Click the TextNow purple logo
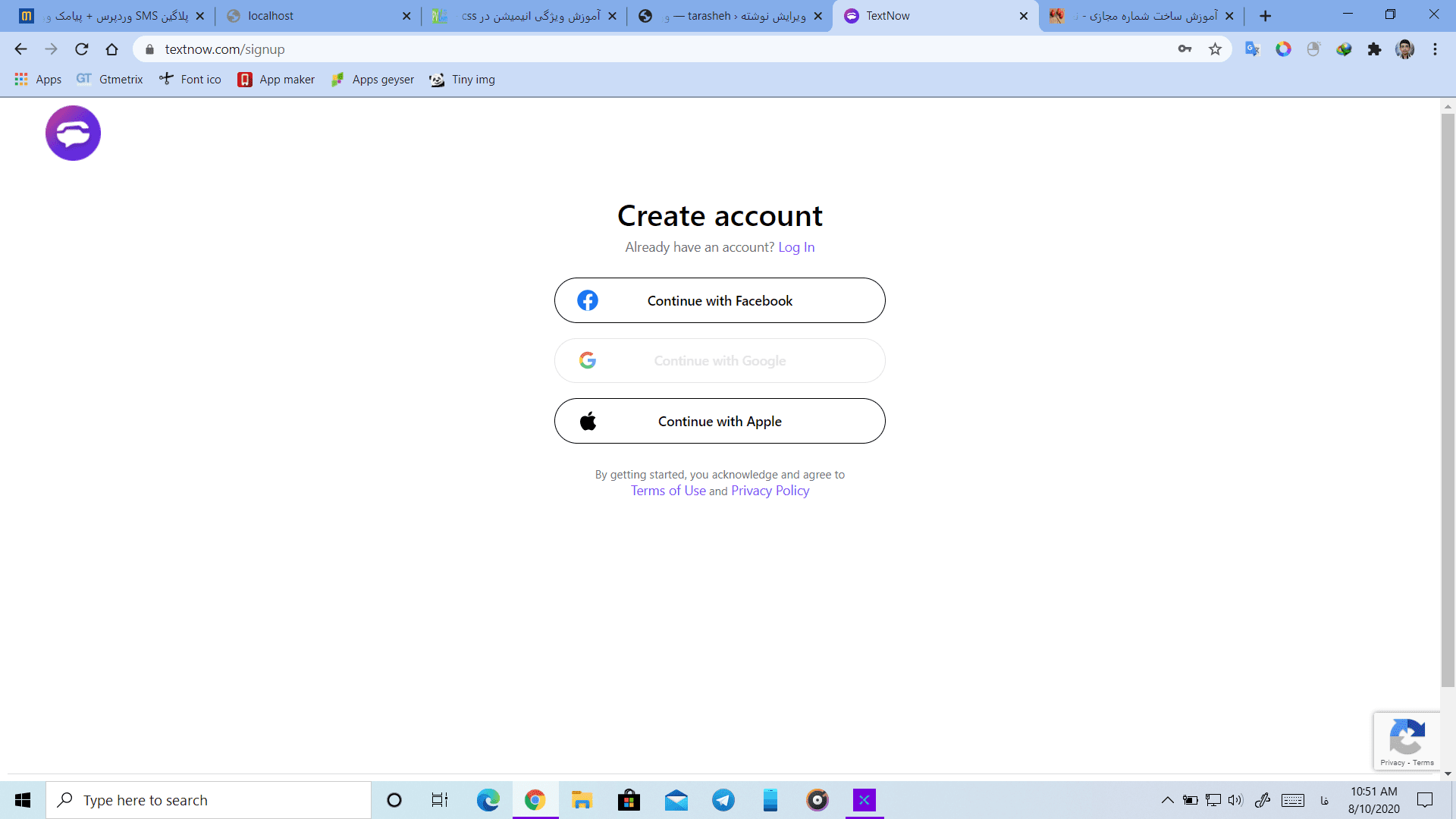The width and height of the screenshot is (1456, 819). point(73,133)
